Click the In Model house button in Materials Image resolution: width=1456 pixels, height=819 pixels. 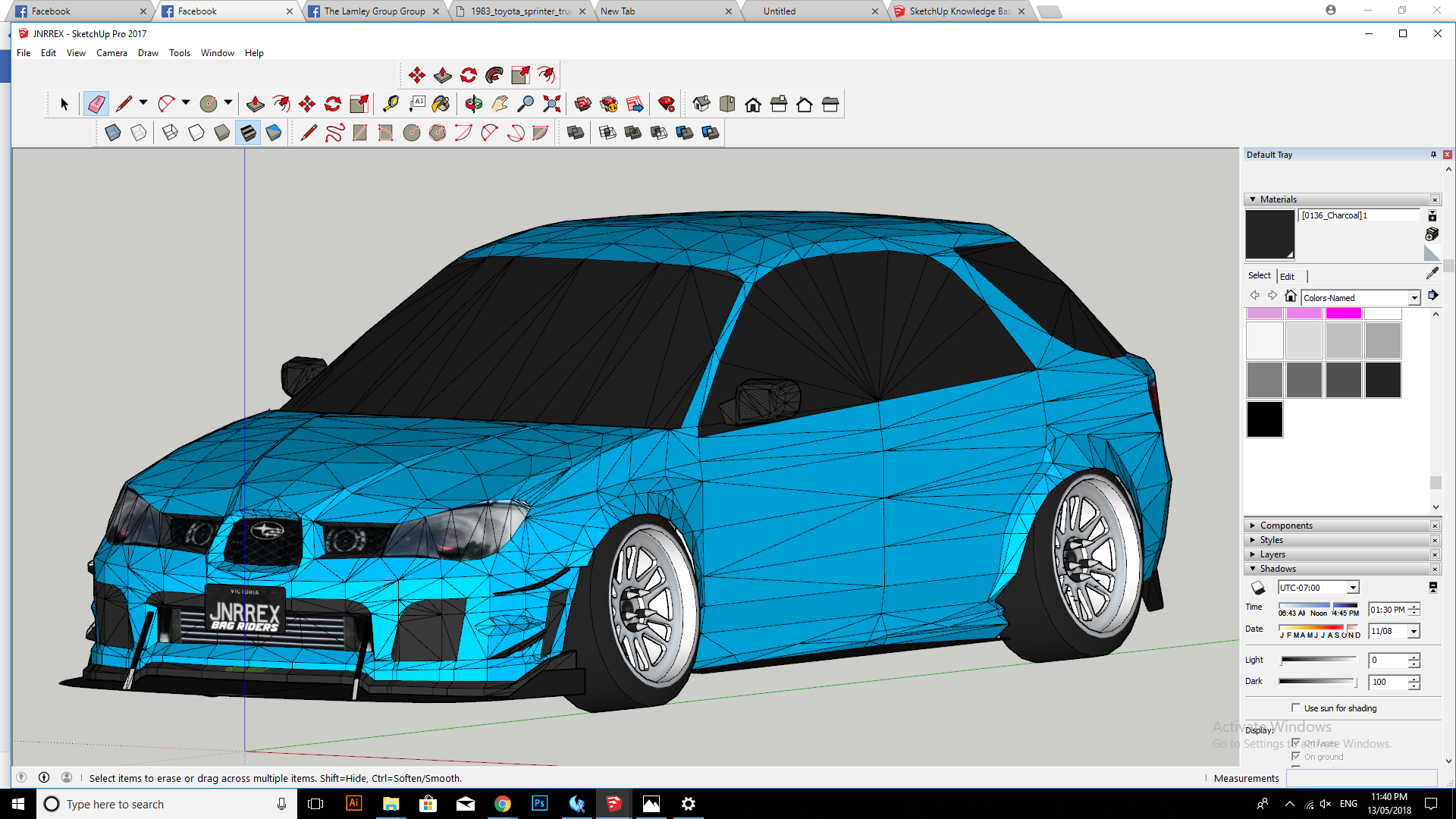(1291, 296)
